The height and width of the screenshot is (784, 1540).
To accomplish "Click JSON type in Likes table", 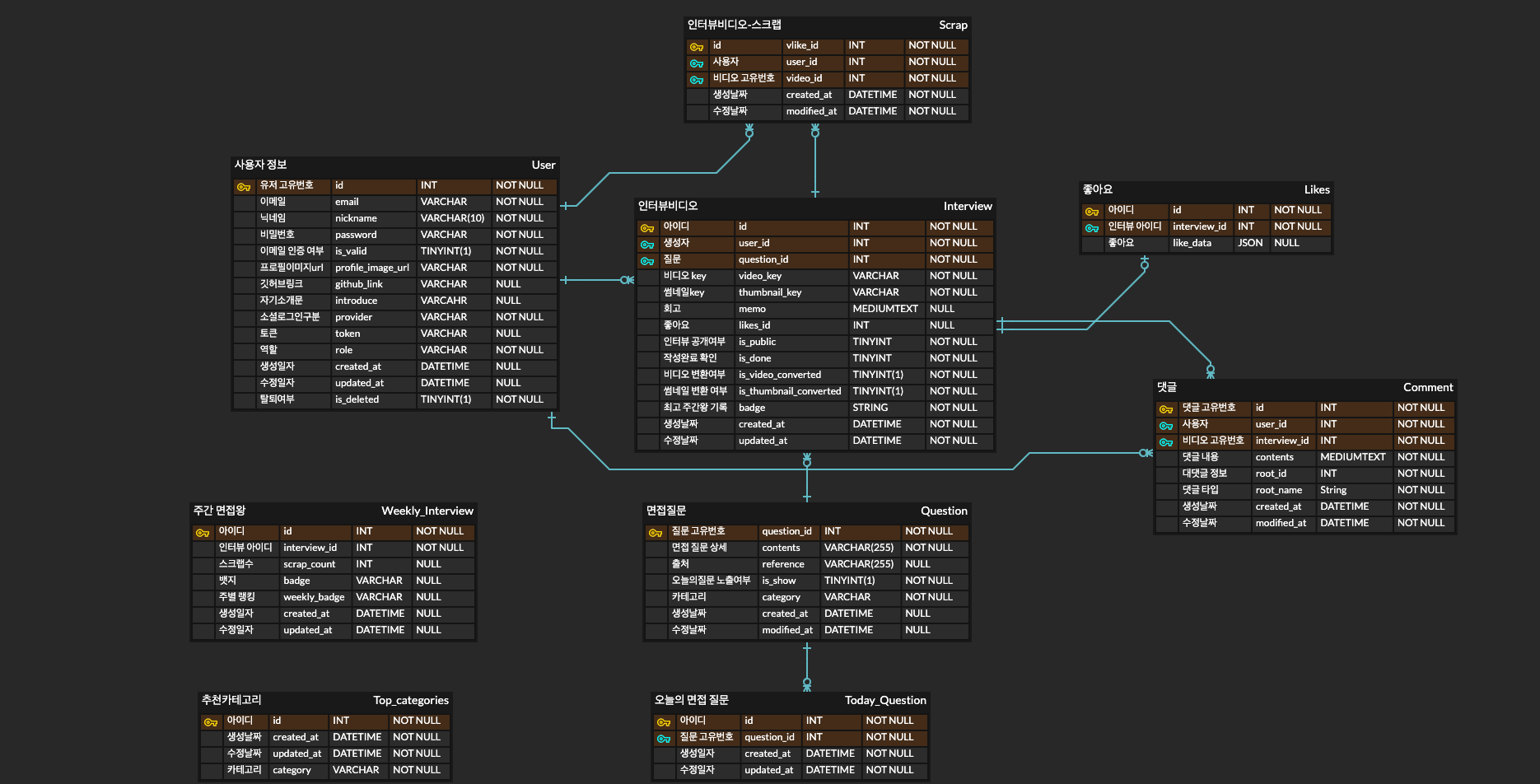I will point(1250,243).
